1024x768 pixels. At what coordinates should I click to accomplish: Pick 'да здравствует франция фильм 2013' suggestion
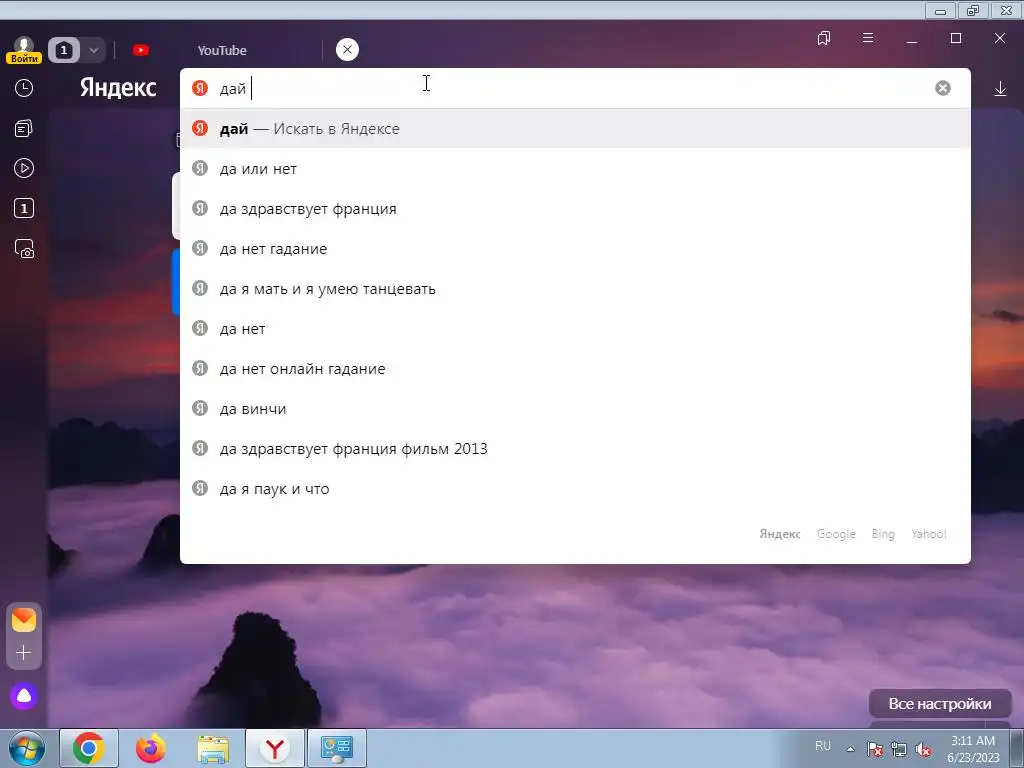575,449
